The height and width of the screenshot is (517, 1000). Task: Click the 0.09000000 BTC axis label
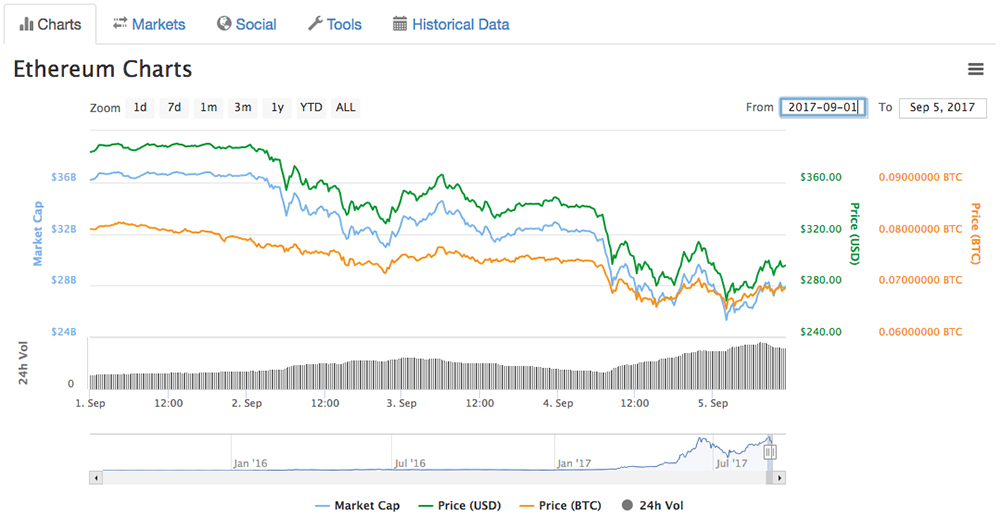pos(920,177)
